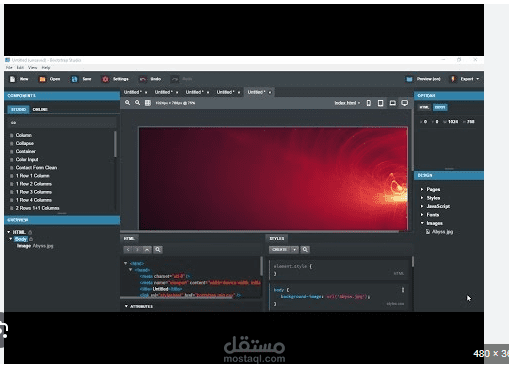Open the Create button dropdown arrow
The width and height of the screenshot is (509, 371).
click(294, 250)
